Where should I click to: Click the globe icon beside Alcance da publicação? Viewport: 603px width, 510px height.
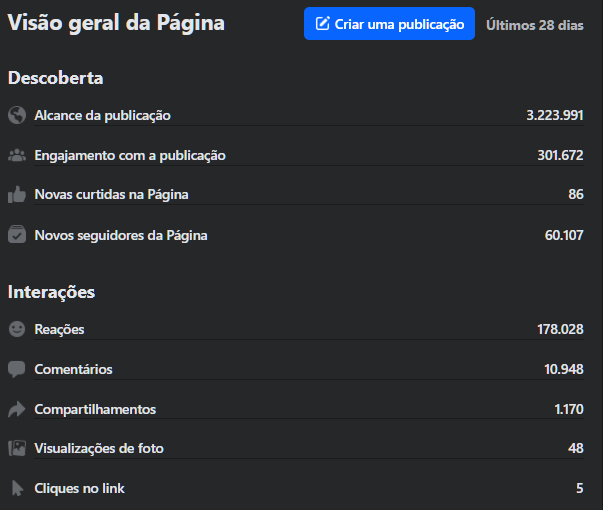click(x=16, y=115)
